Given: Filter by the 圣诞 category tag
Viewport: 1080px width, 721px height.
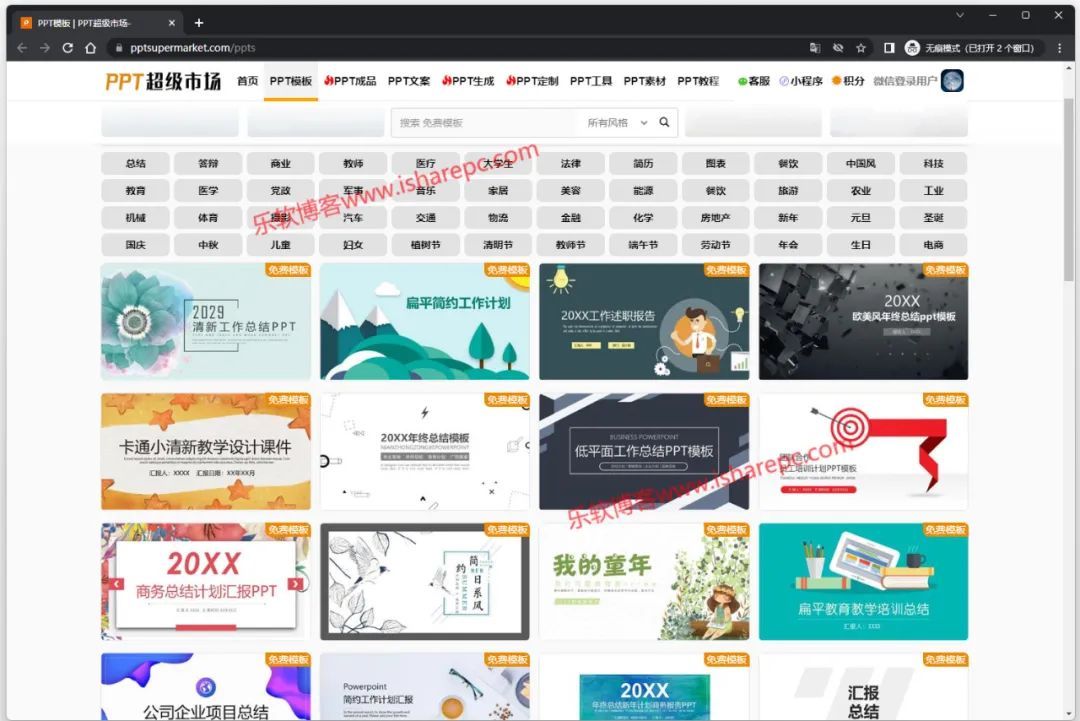Looking at the screenshot, I should 933,217.
